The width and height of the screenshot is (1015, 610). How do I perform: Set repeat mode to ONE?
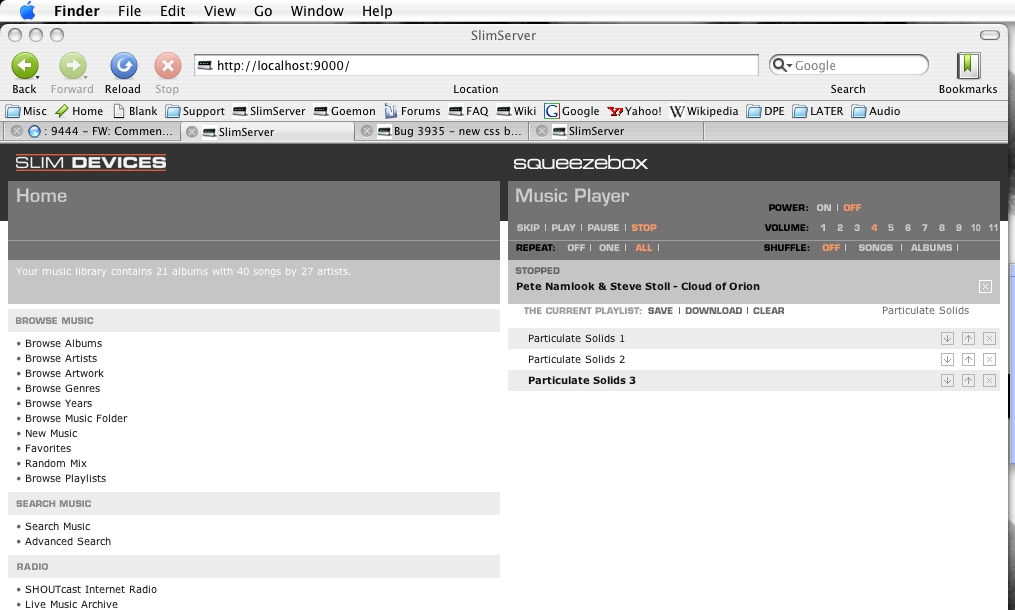pos(609,248)
